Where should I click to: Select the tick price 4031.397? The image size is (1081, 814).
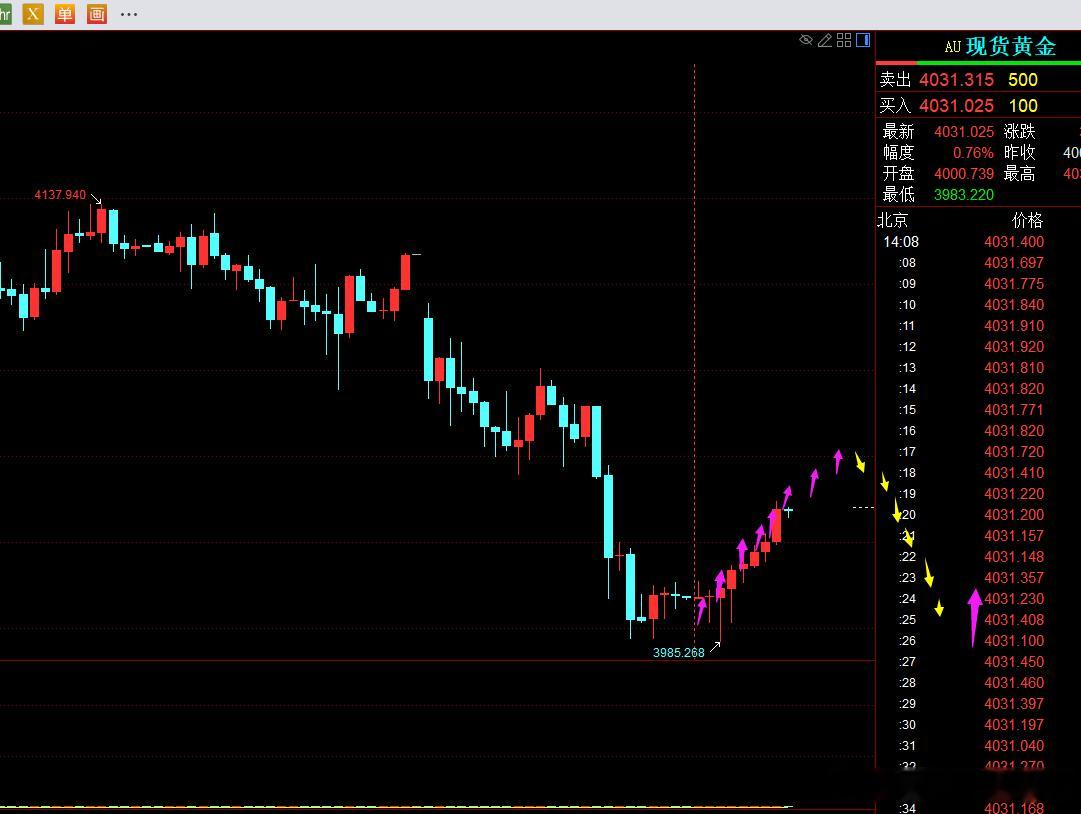tap(1014, 704)
